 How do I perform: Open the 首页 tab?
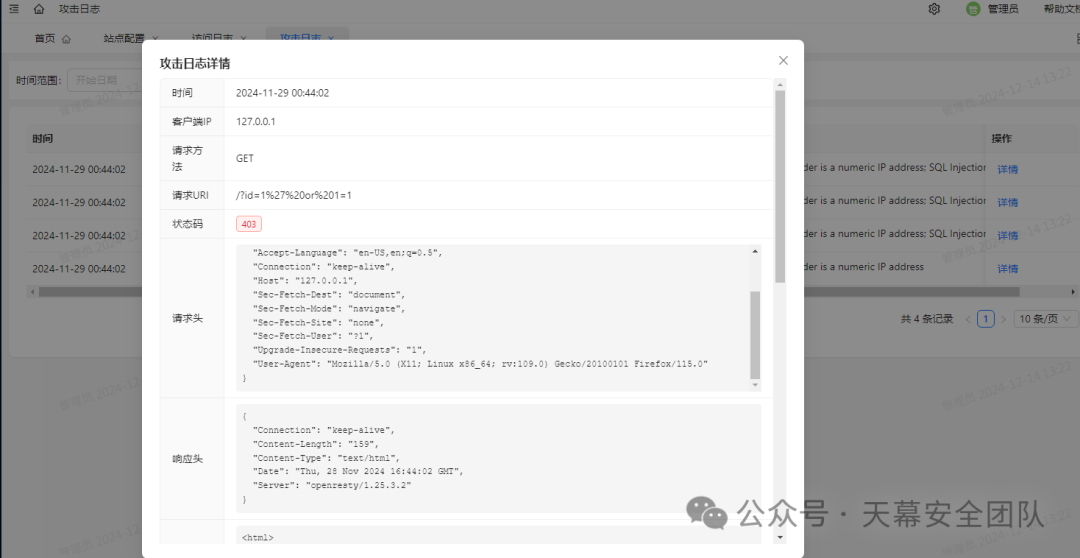pyautogui.click(x=45, y=39)
